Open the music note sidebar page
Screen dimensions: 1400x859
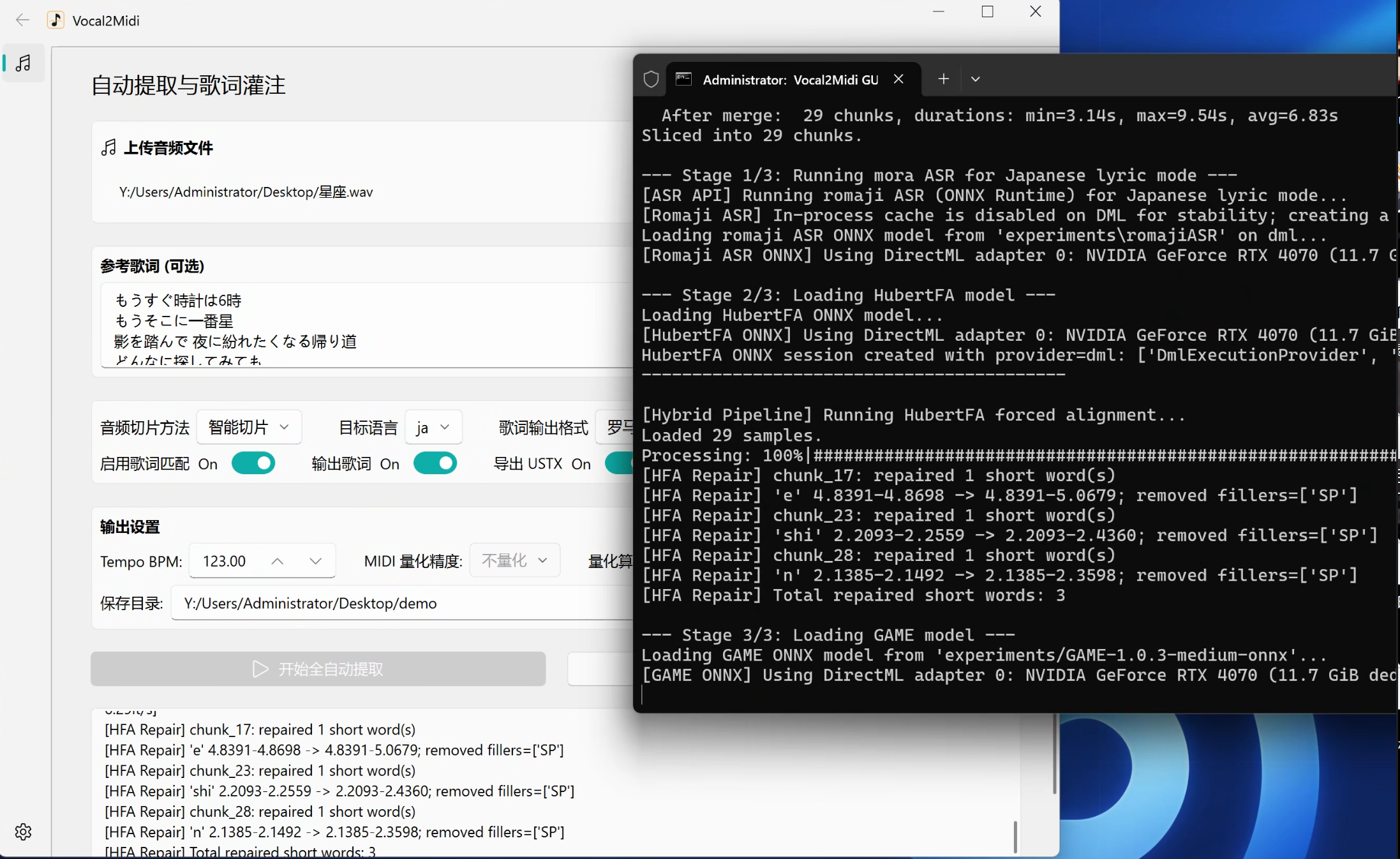[24, 63]
